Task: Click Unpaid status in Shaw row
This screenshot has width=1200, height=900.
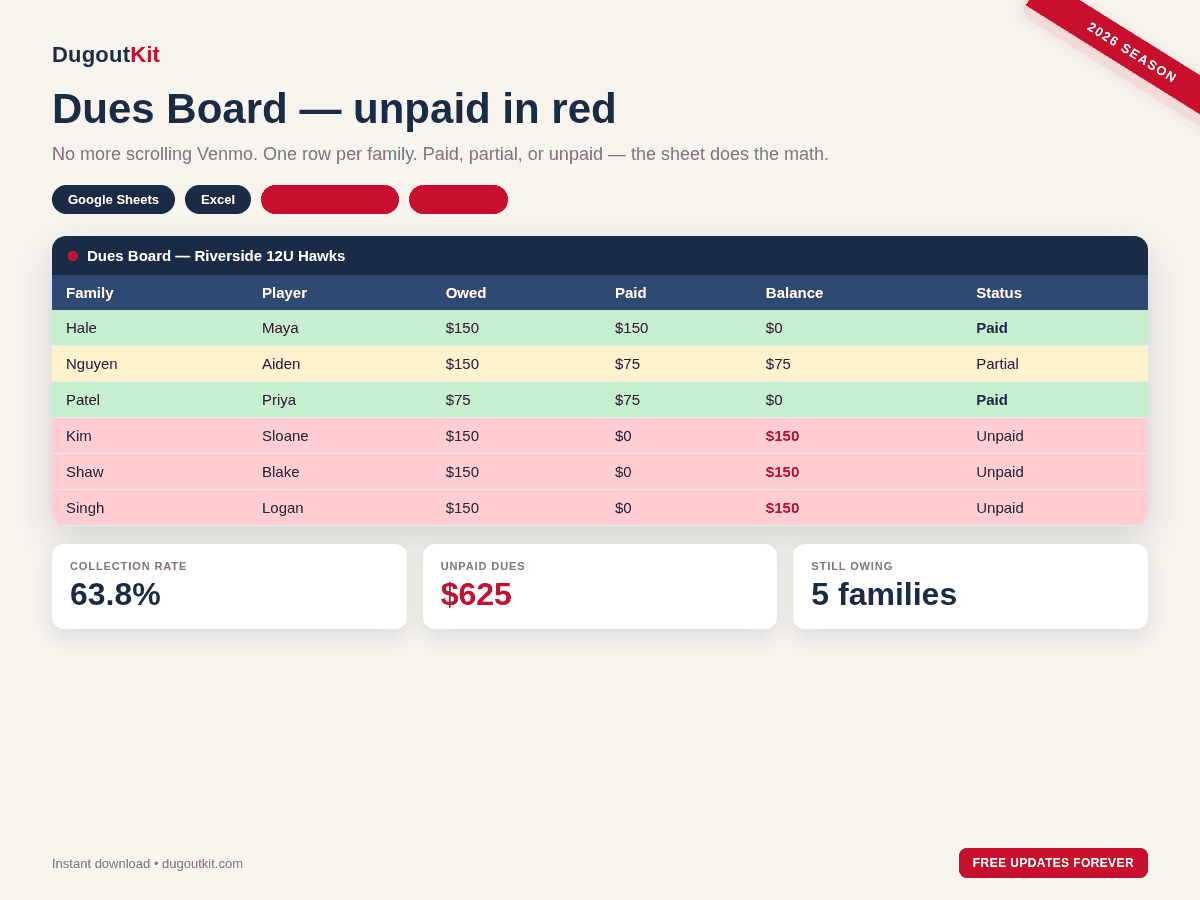Action: click(x=1000, y=471)
